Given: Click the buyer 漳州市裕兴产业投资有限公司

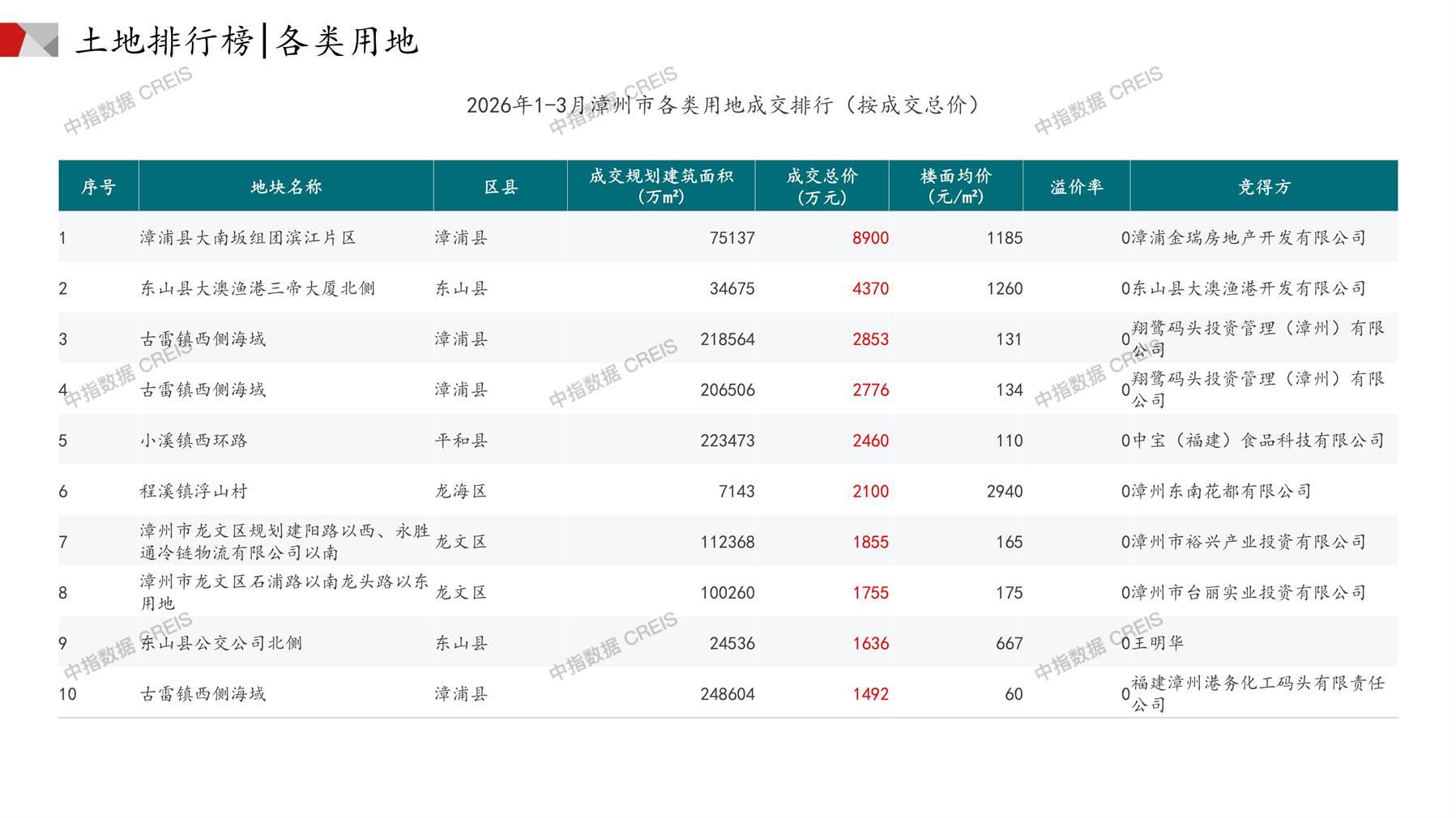Looking at the screenshot, I should (x=1249, y=542).
